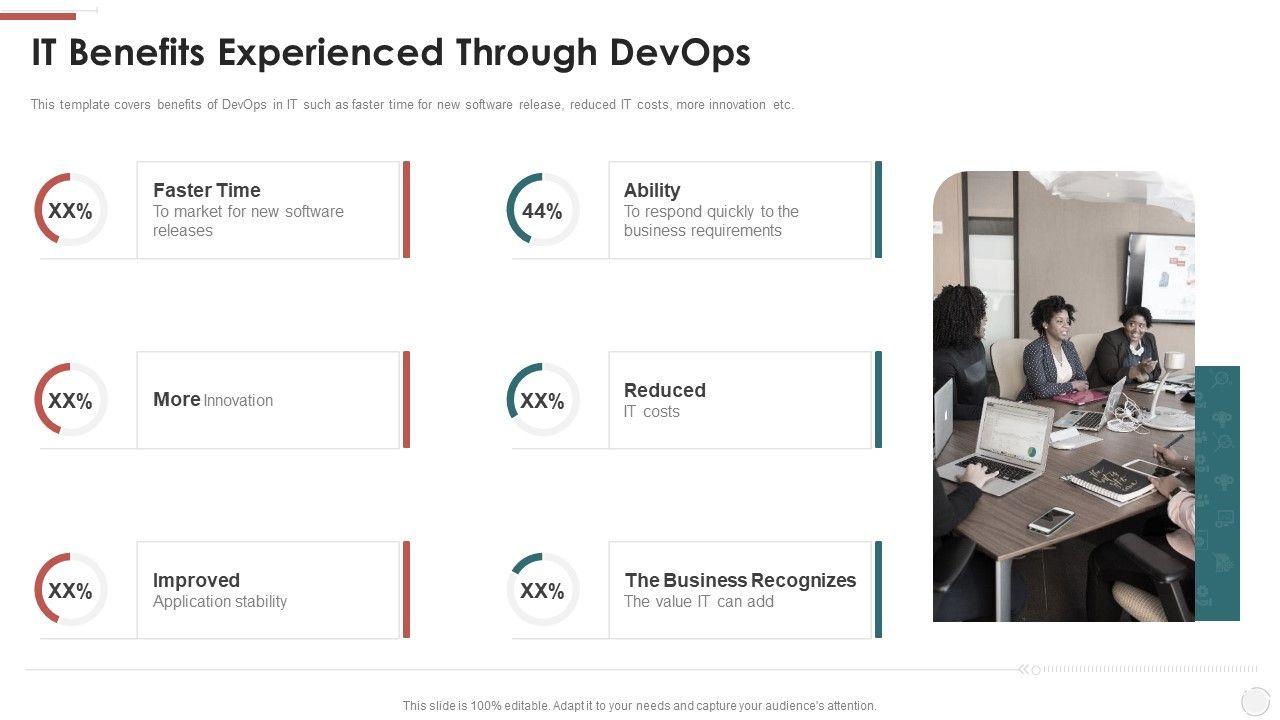1280x720 pixels.
Task: Click the subtitle starting "This template covers benefits"
Action: click(x=412, y=105)
